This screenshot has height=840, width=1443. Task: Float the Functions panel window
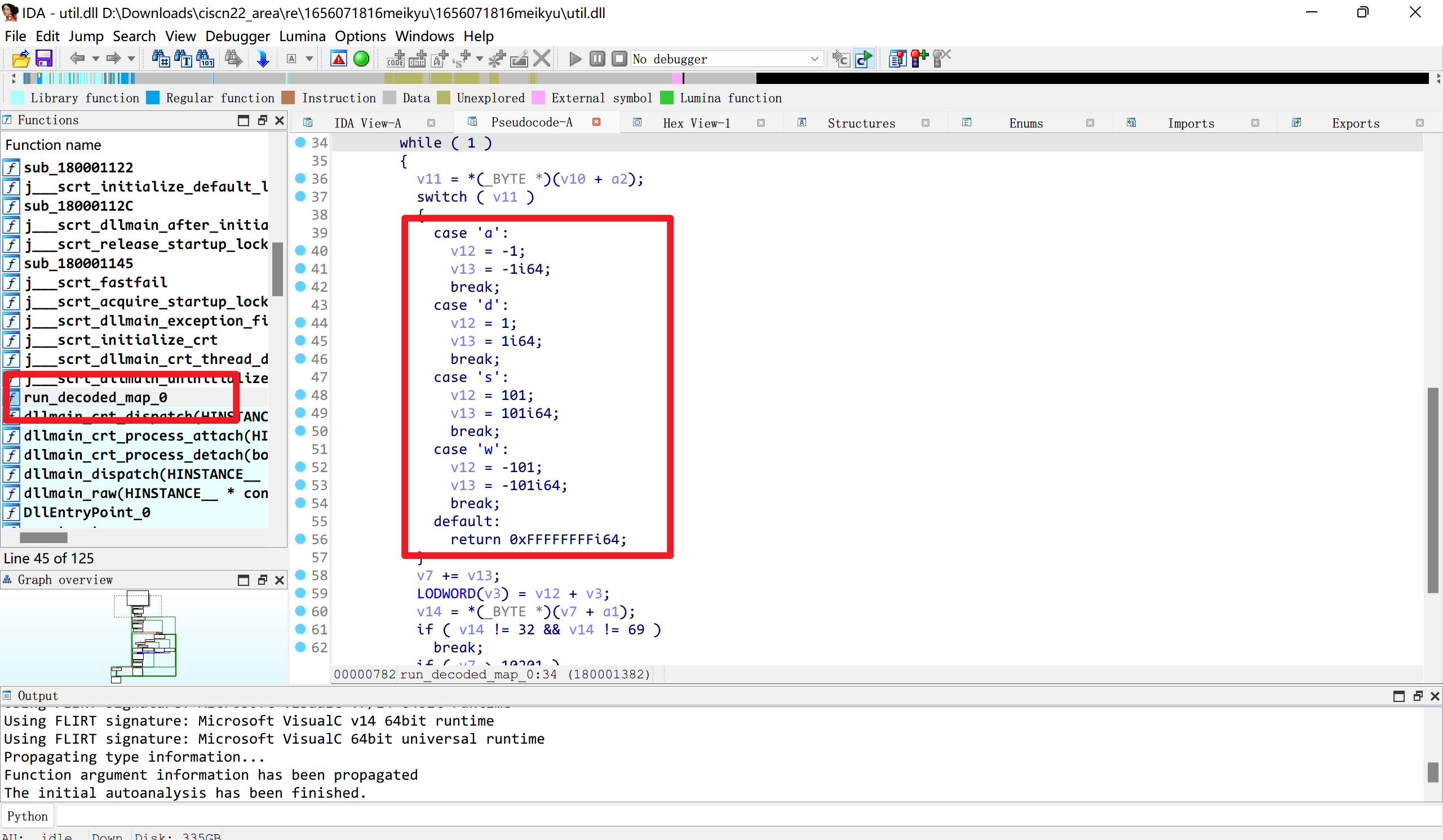[x=262, y=120]
